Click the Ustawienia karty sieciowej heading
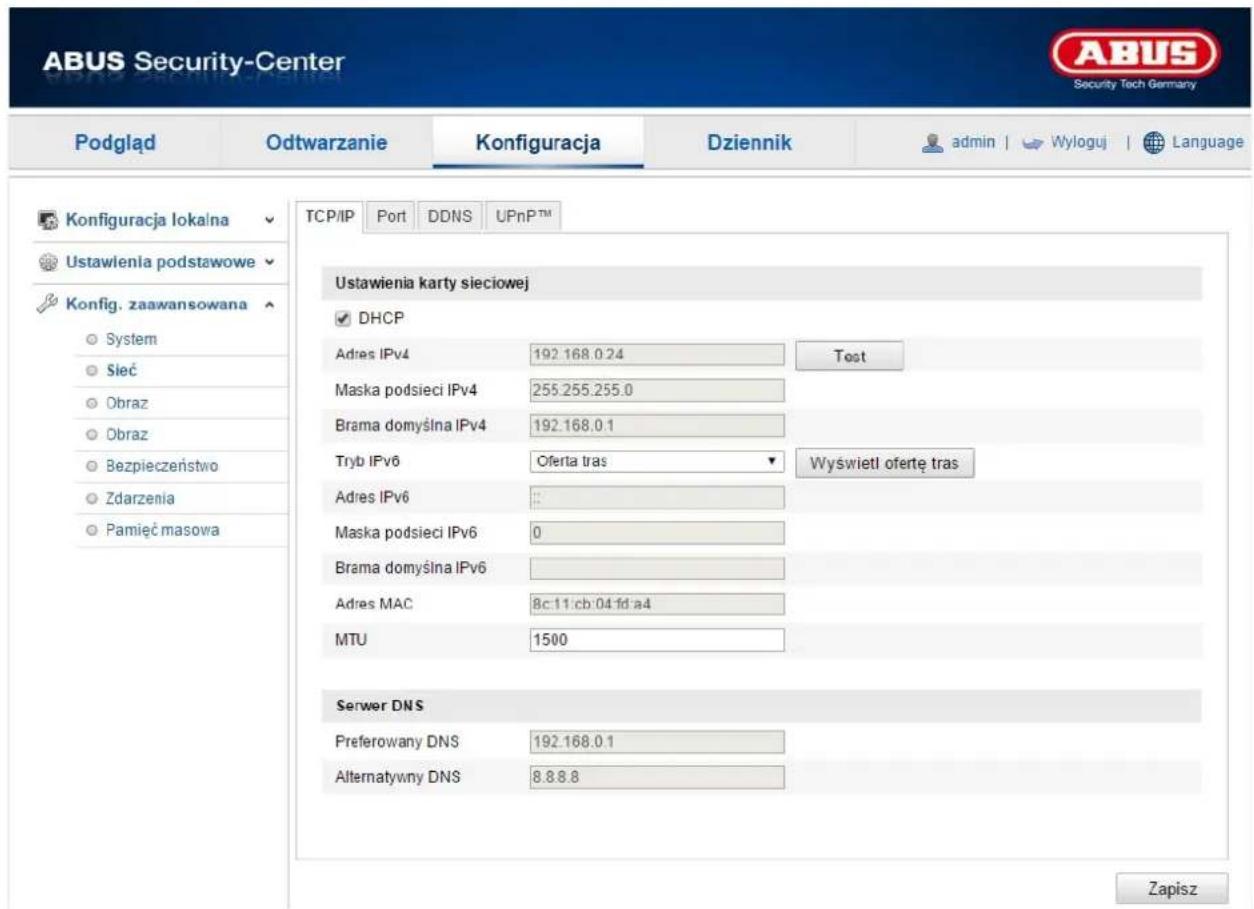Image resolution: width=1254 pixels, height=909 pixels. coord(431,283)
